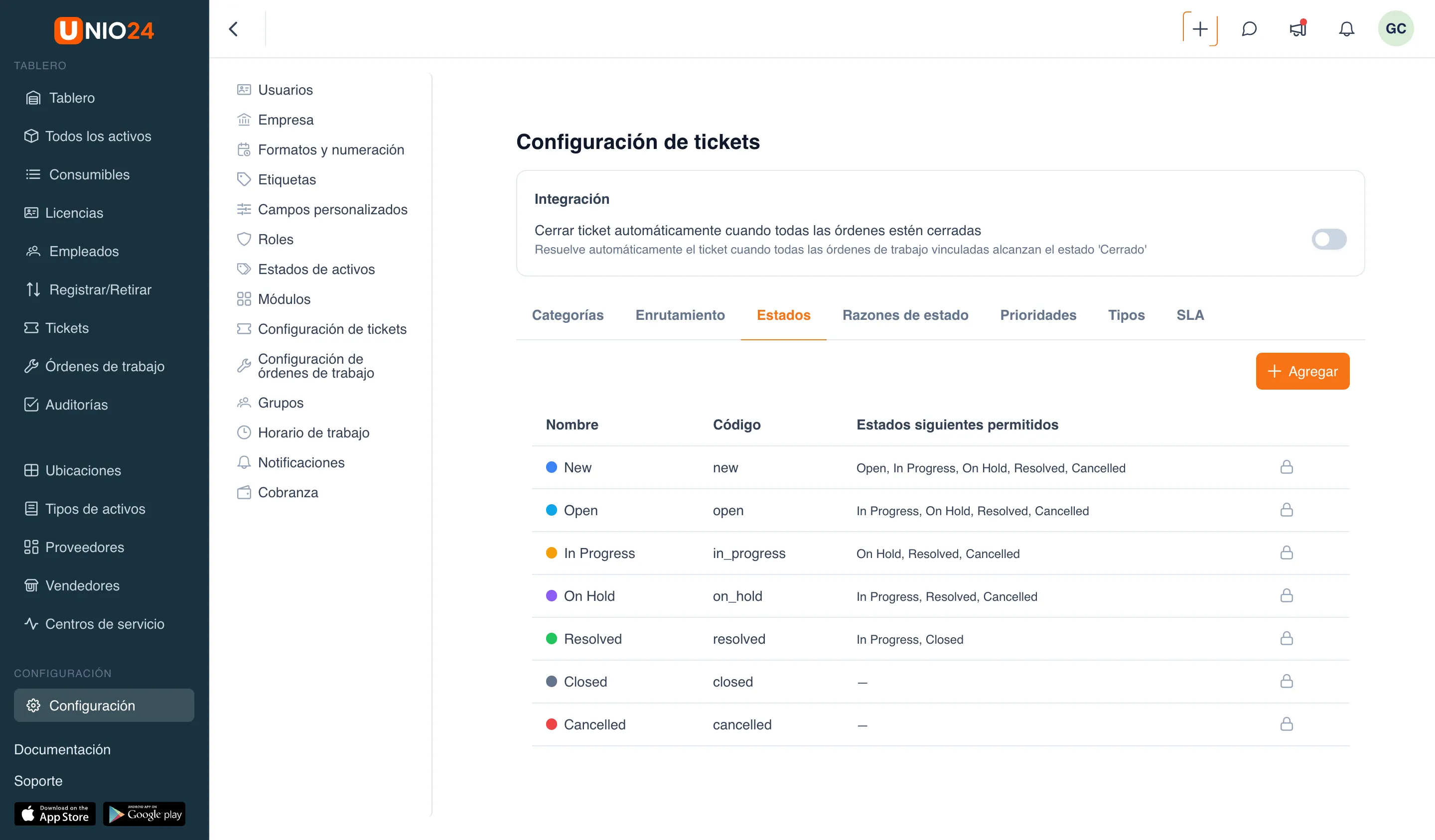Click the UNIO24 logo
1435x840 pixels.
[104, 30]
